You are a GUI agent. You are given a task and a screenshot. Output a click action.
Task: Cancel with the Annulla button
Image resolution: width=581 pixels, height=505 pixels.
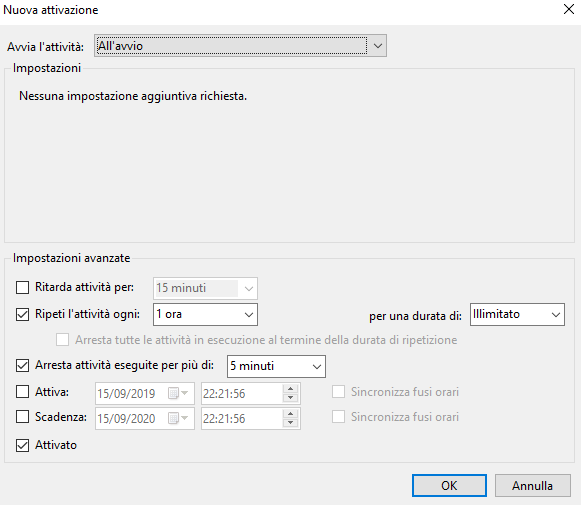[x=532, y=485]
